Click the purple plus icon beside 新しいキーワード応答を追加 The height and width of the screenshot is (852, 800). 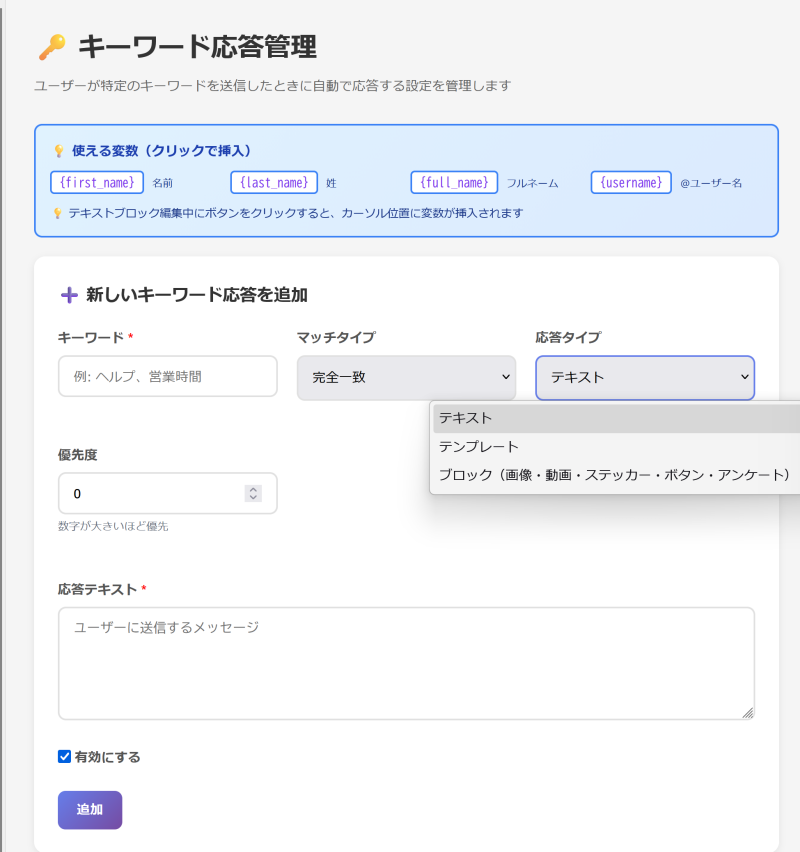pyautogui.click(x=69, y=295)
